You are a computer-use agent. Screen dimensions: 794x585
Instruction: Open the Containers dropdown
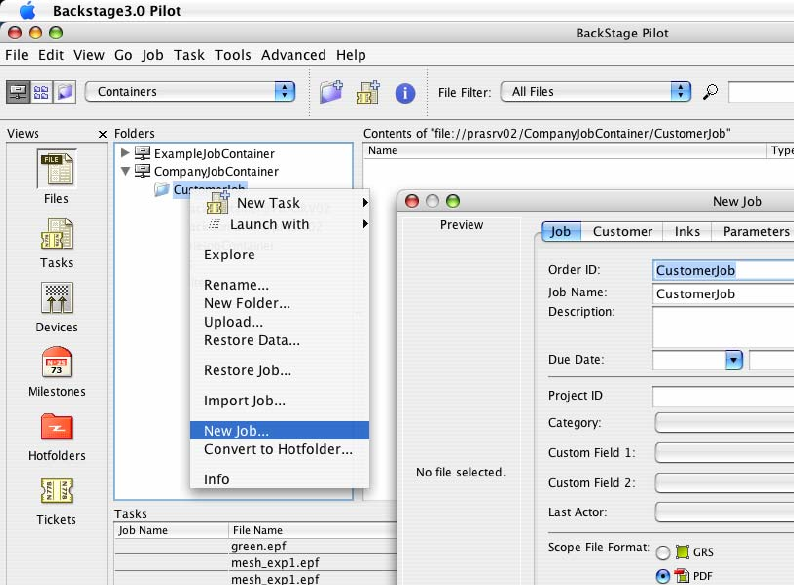click(x=190, y=92)
